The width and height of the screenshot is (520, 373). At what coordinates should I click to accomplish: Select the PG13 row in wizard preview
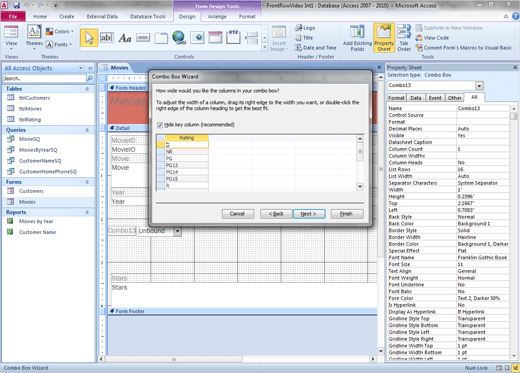click(186, 165)
